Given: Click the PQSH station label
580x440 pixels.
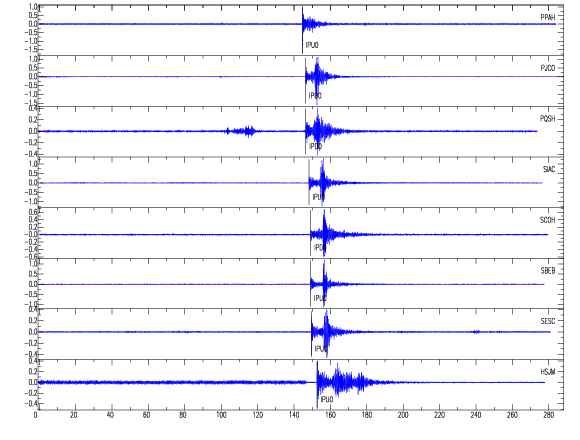Looking at the screenshot, I should (548, 119).
